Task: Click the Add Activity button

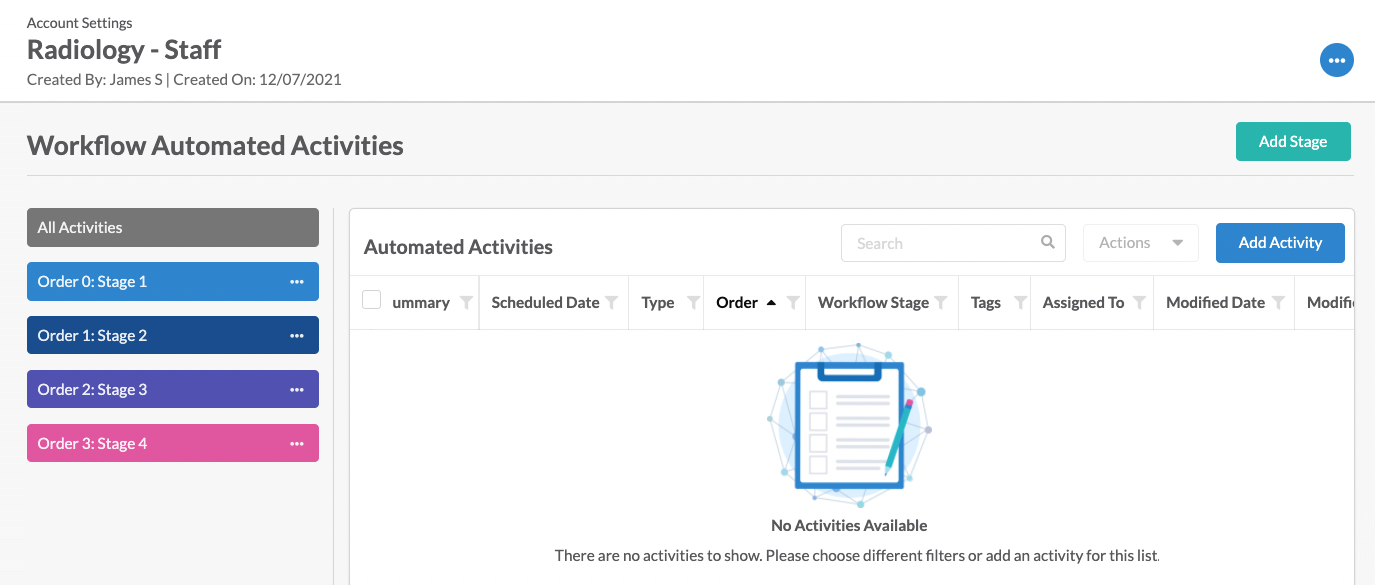Action: point(1280,243)
